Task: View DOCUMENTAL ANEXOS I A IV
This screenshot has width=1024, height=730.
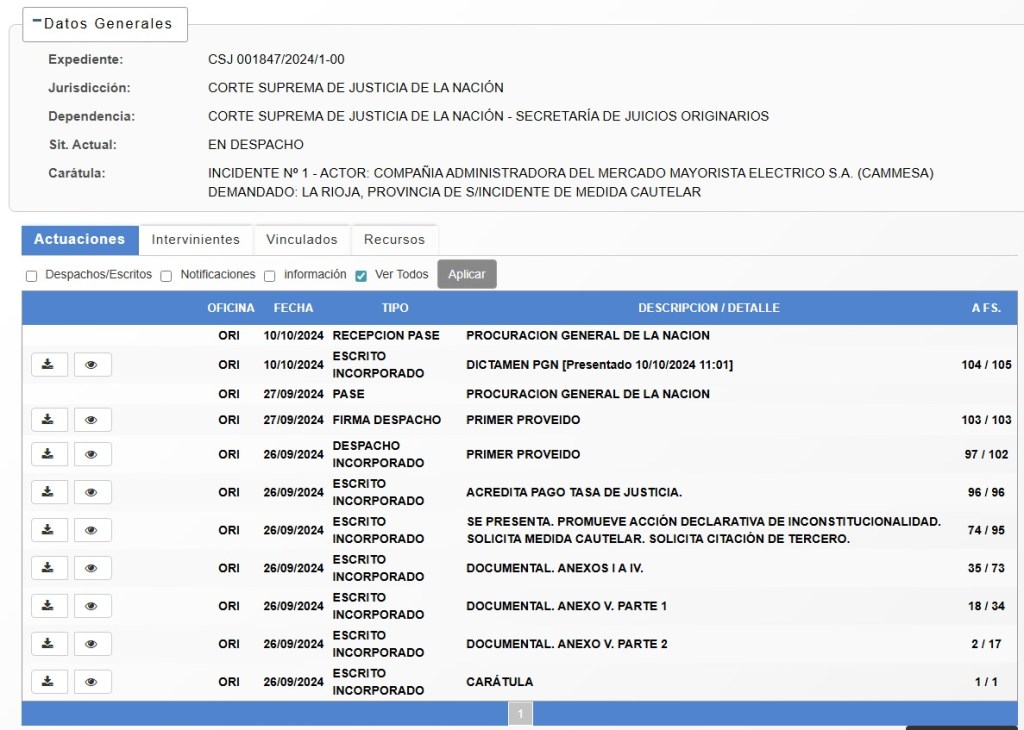Action: pos(92,567)
